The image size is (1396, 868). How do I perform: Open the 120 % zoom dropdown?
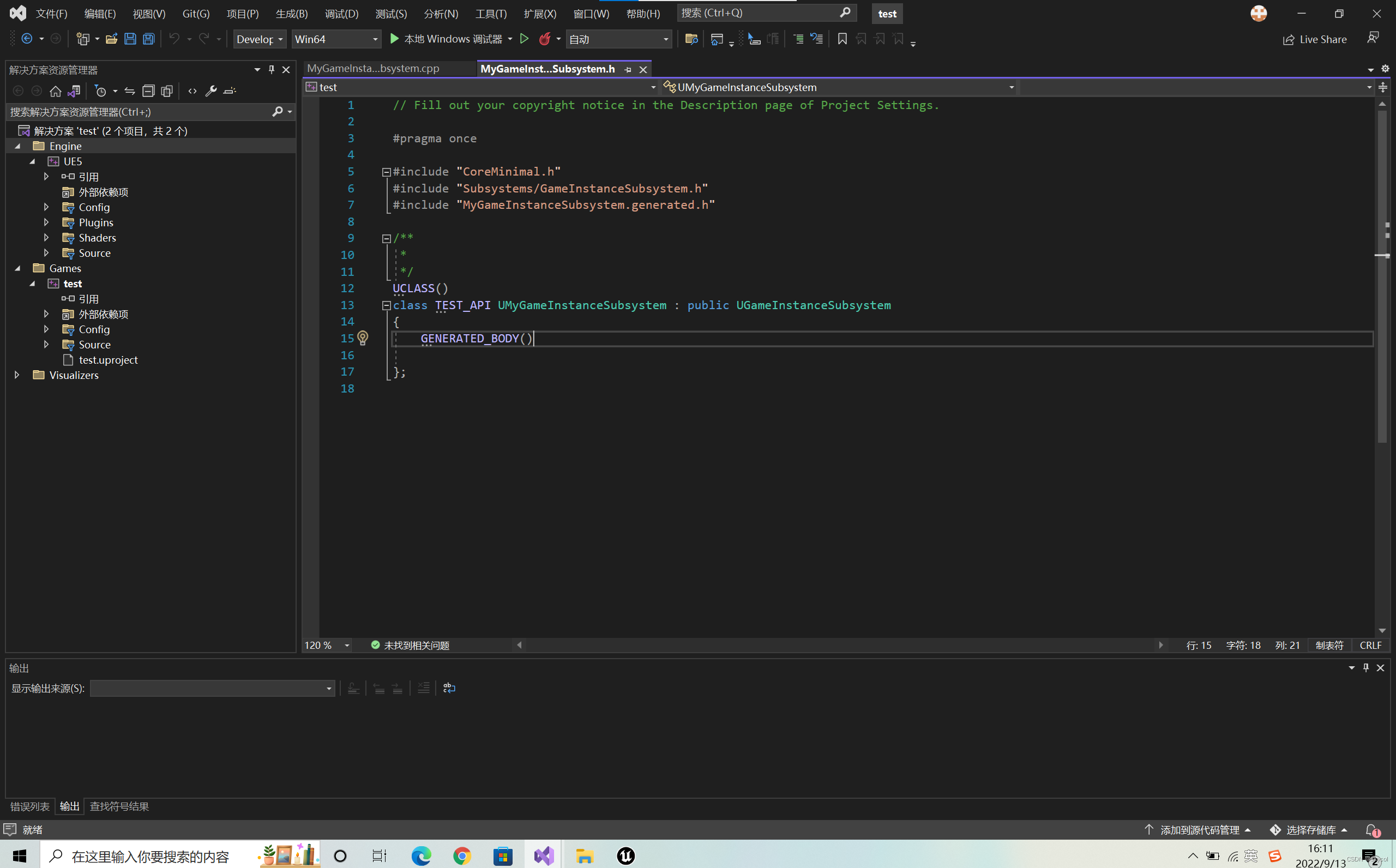point(327,645)
